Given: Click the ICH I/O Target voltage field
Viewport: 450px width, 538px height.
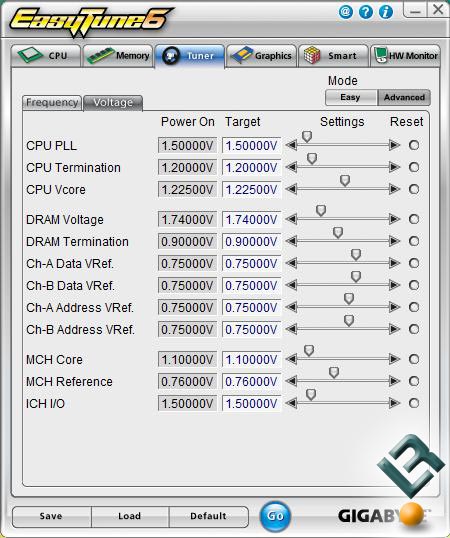Looking at the screenshot, I should [x=251, y=404].
